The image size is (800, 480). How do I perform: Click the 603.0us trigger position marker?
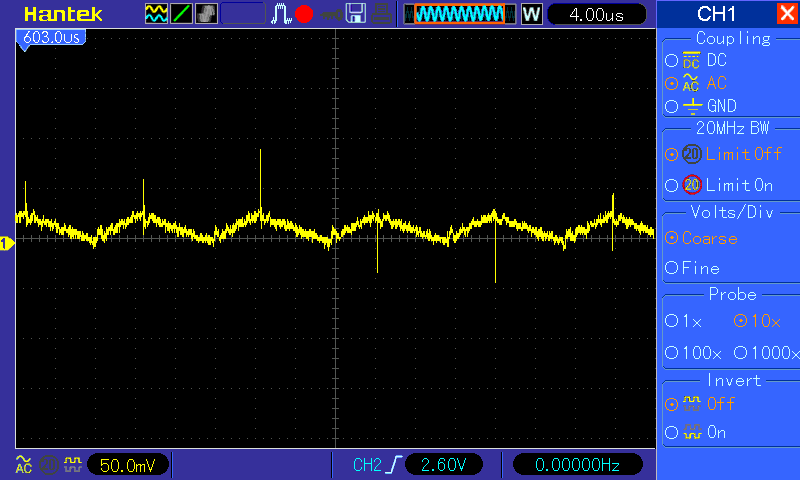point(51,38)
